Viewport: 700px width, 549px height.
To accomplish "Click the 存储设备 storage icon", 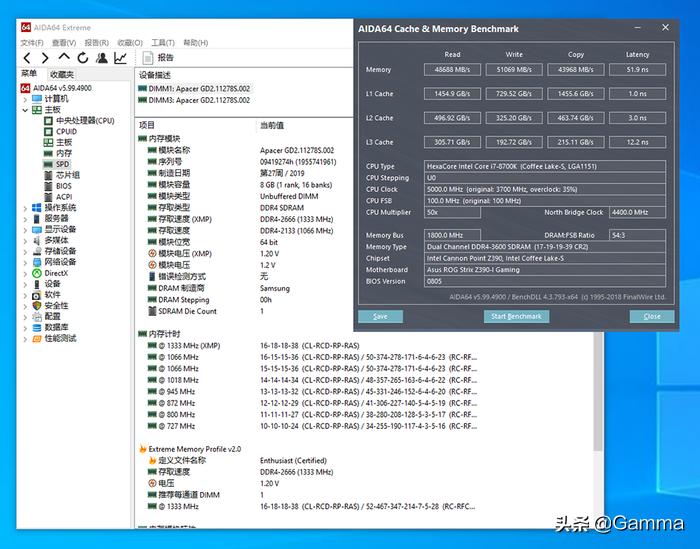I will click(x=37, y=251).
